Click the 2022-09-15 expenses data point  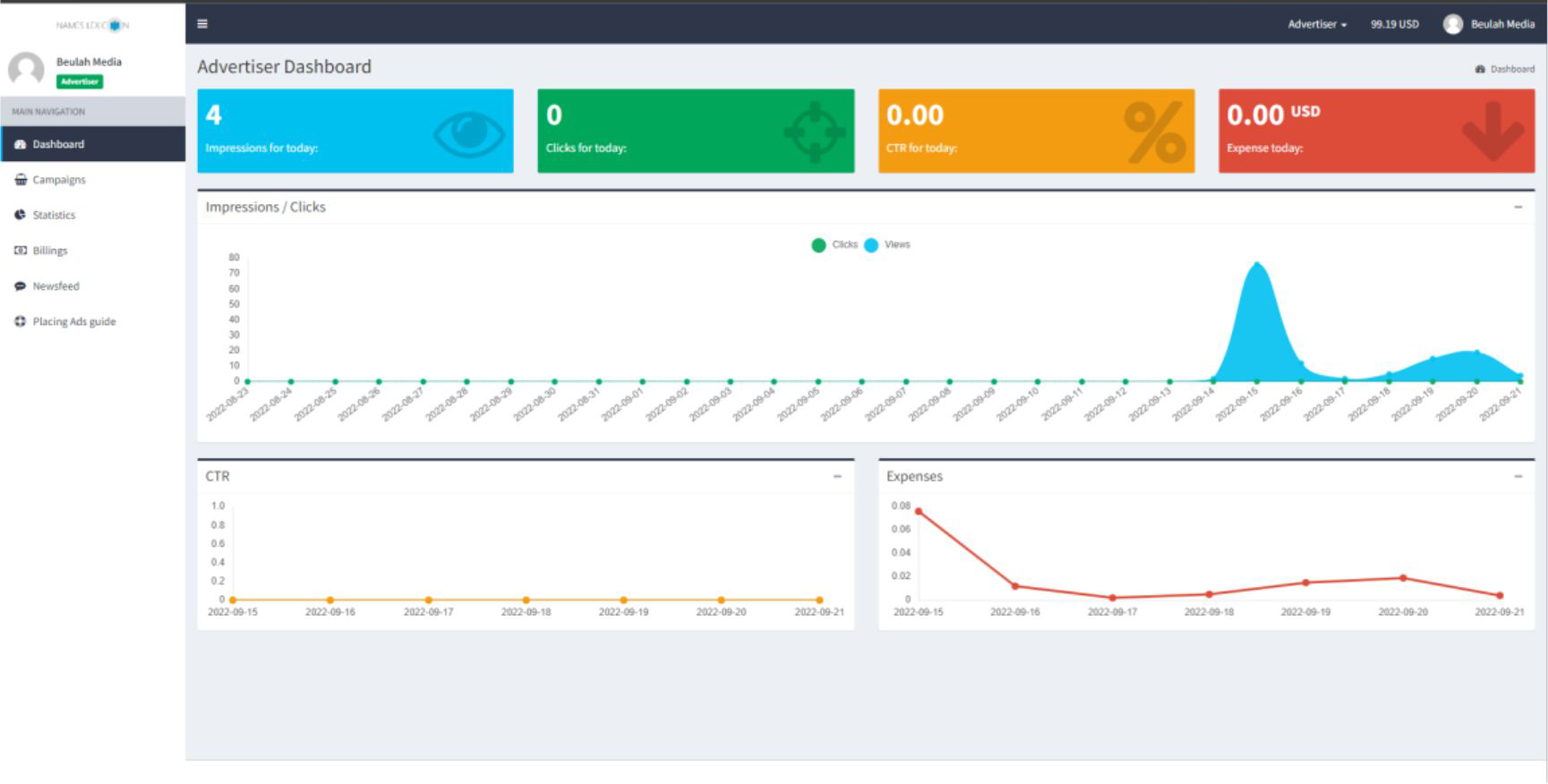[919, 512]
